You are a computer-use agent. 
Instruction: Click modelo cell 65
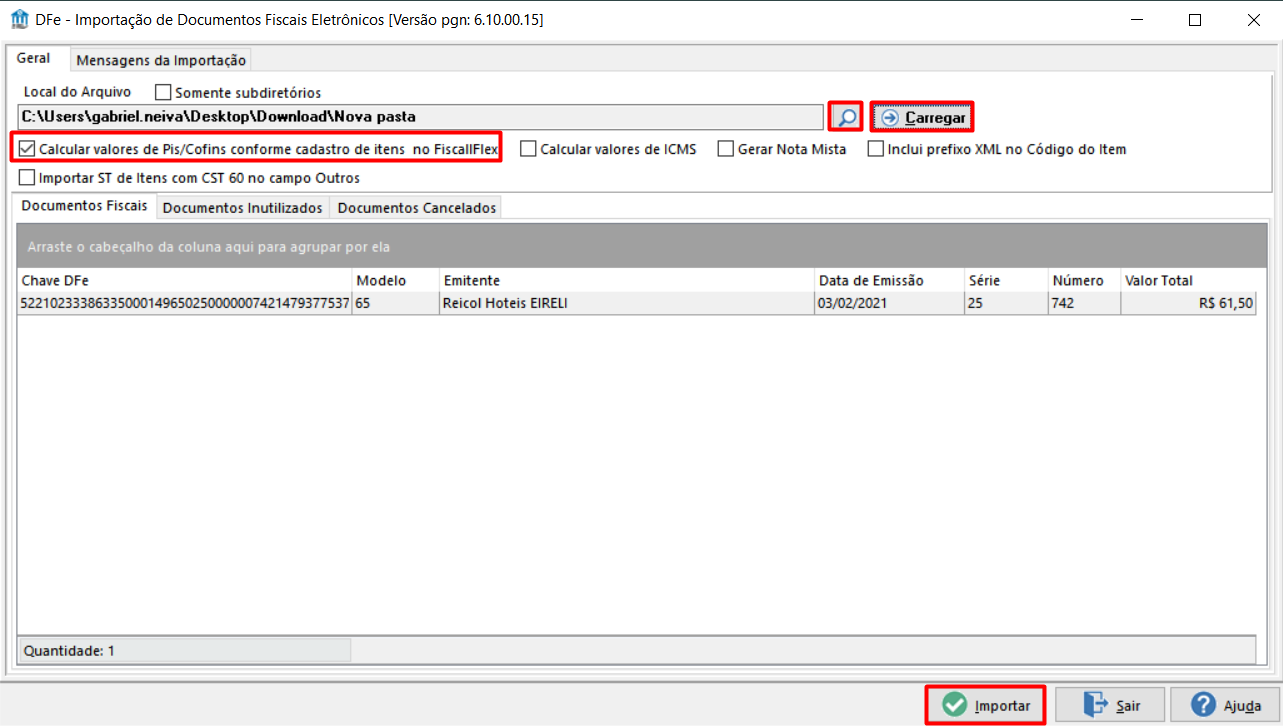click(x=396, y=303)
